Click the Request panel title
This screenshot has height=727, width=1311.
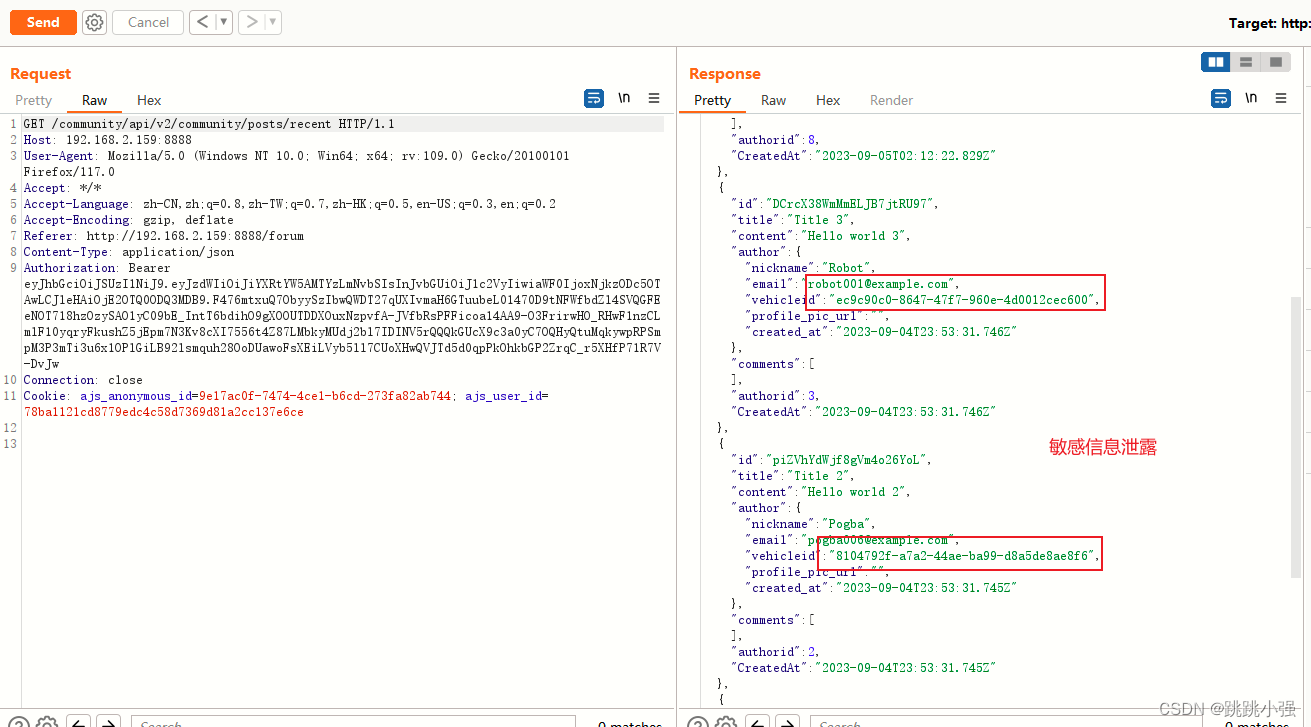click(x=41, y=74)
